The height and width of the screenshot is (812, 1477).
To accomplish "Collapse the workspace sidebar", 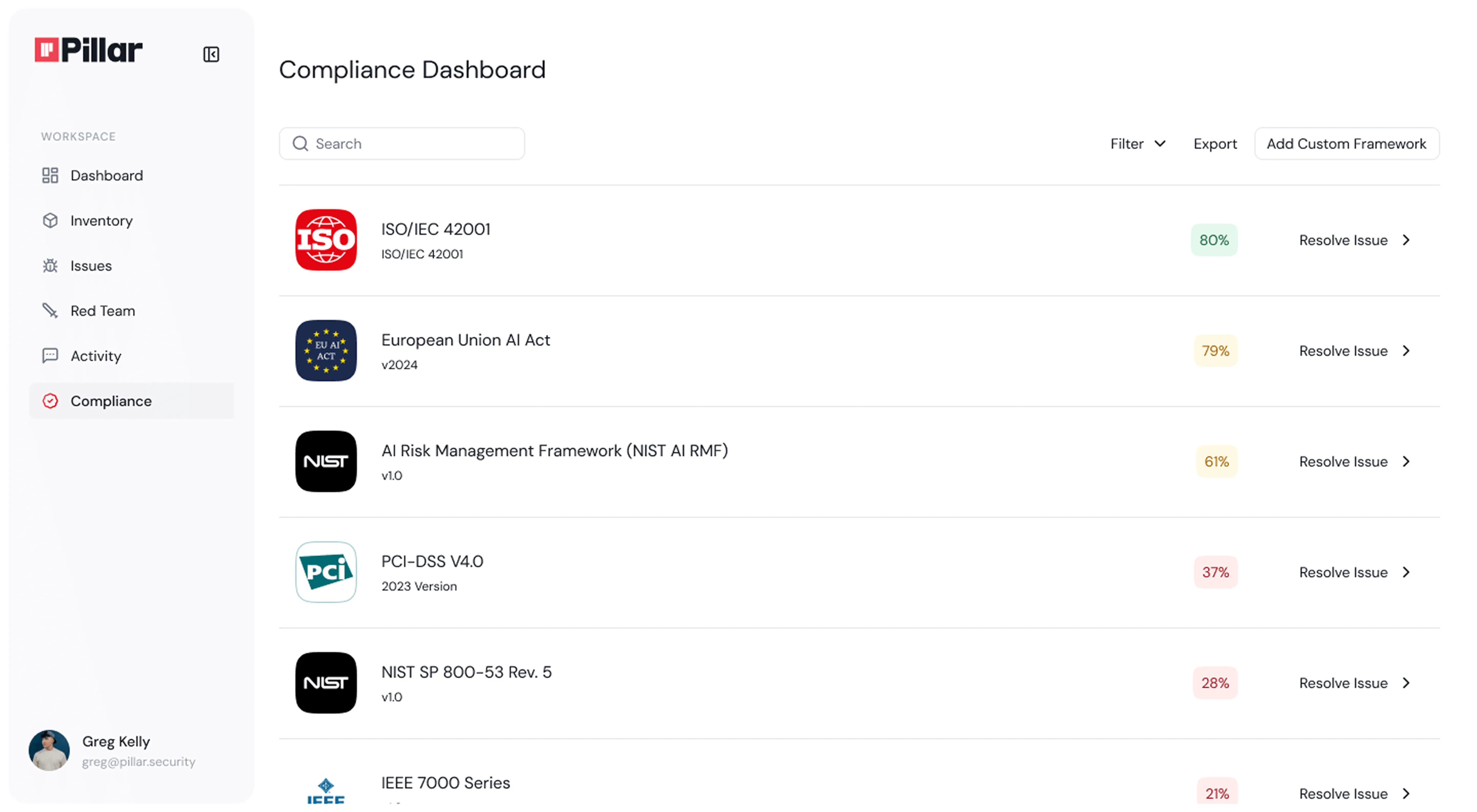I will 211,54.
